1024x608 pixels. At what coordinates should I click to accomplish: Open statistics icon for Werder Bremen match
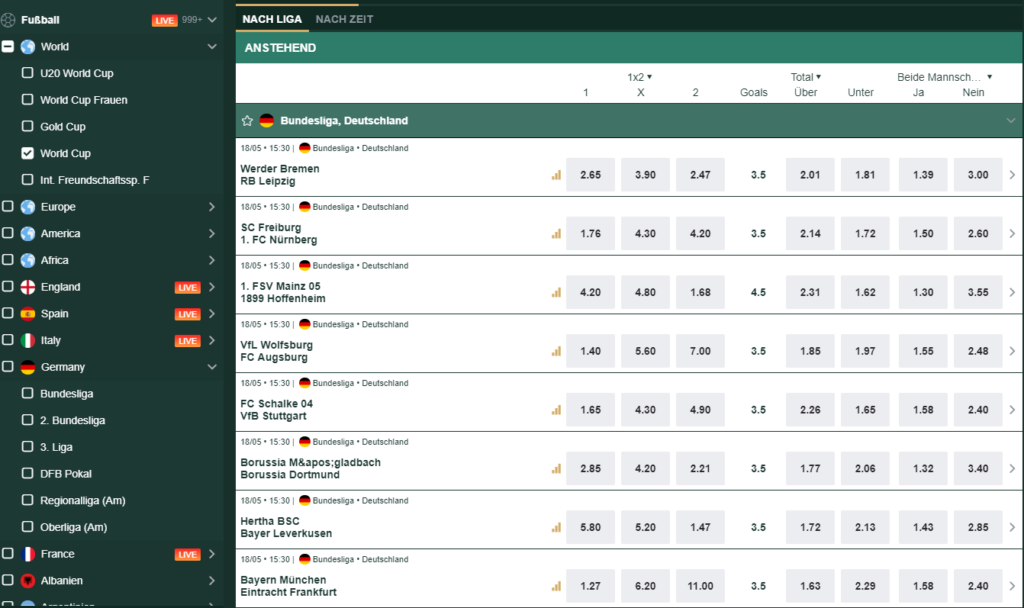556,175
